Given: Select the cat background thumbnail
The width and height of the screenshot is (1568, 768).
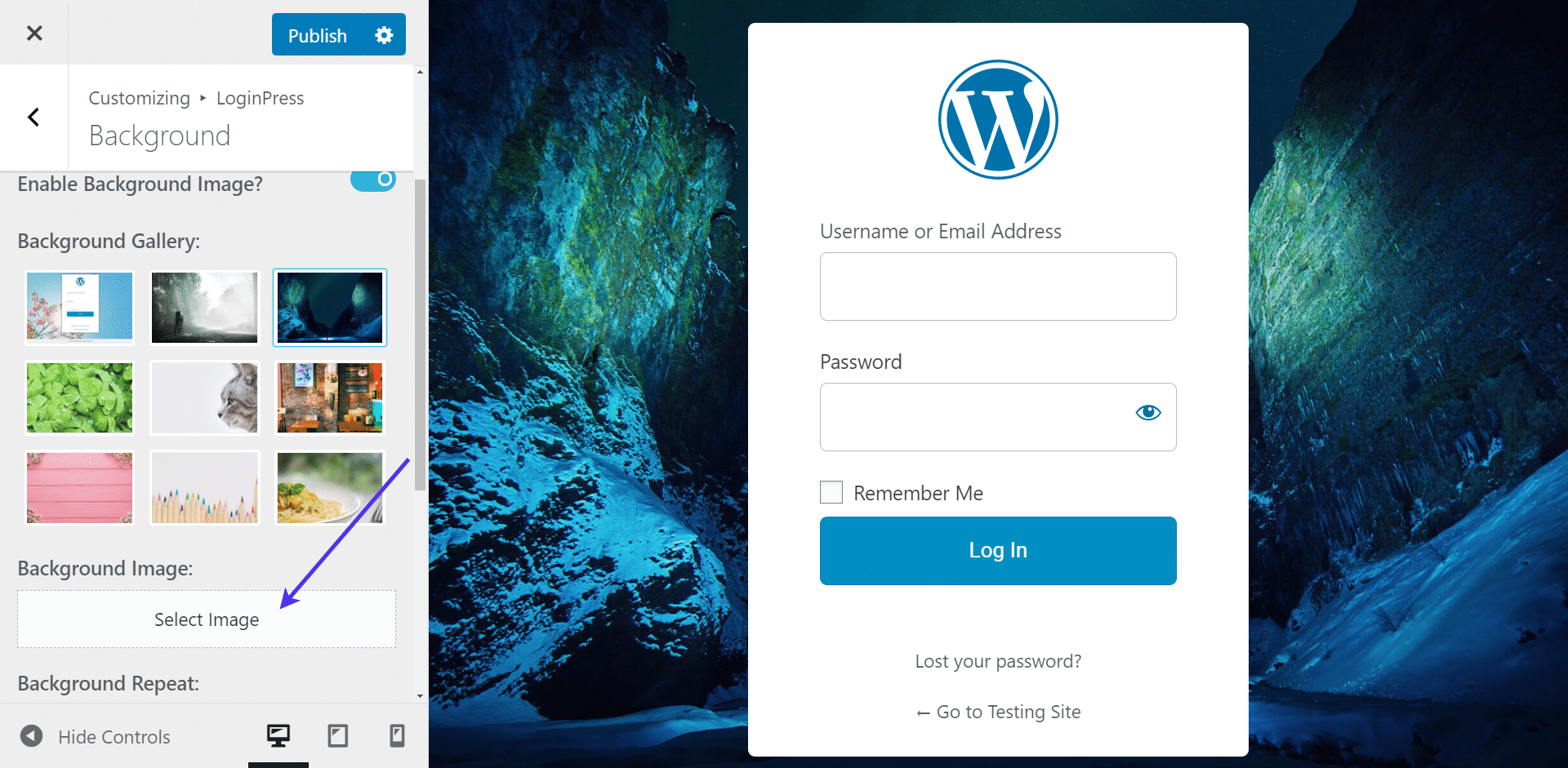Looking at the screenshot, I should 205,397.
